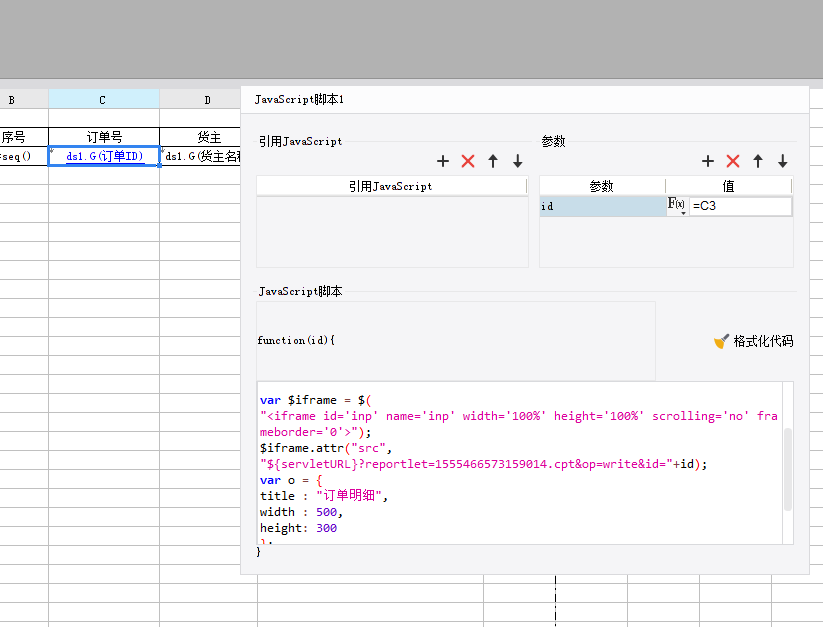Select the seq() cell
Viewport: 823px width, 627px height.
[x=24, y=156]
